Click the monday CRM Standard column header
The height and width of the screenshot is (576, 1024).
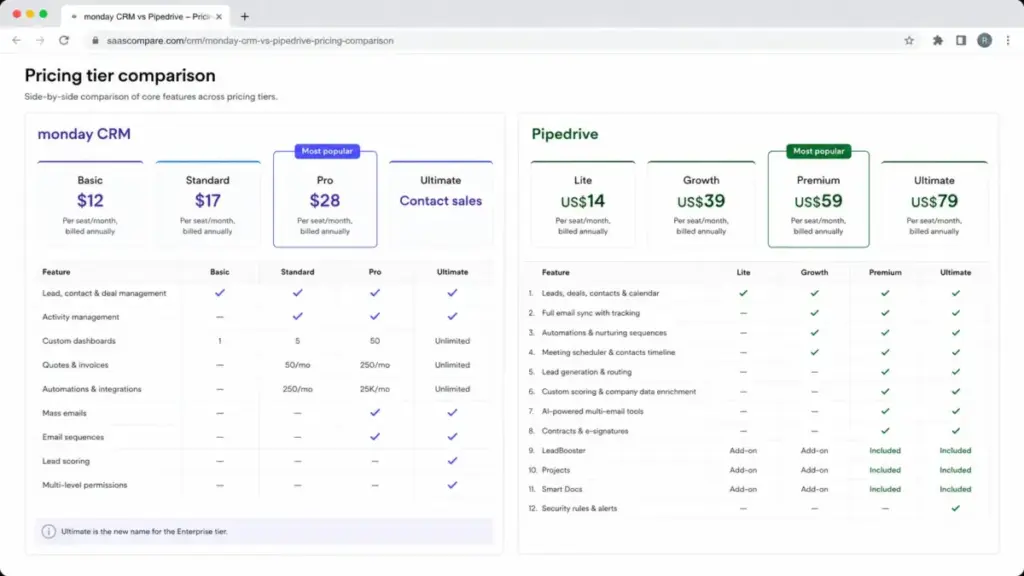click(297, 272)
